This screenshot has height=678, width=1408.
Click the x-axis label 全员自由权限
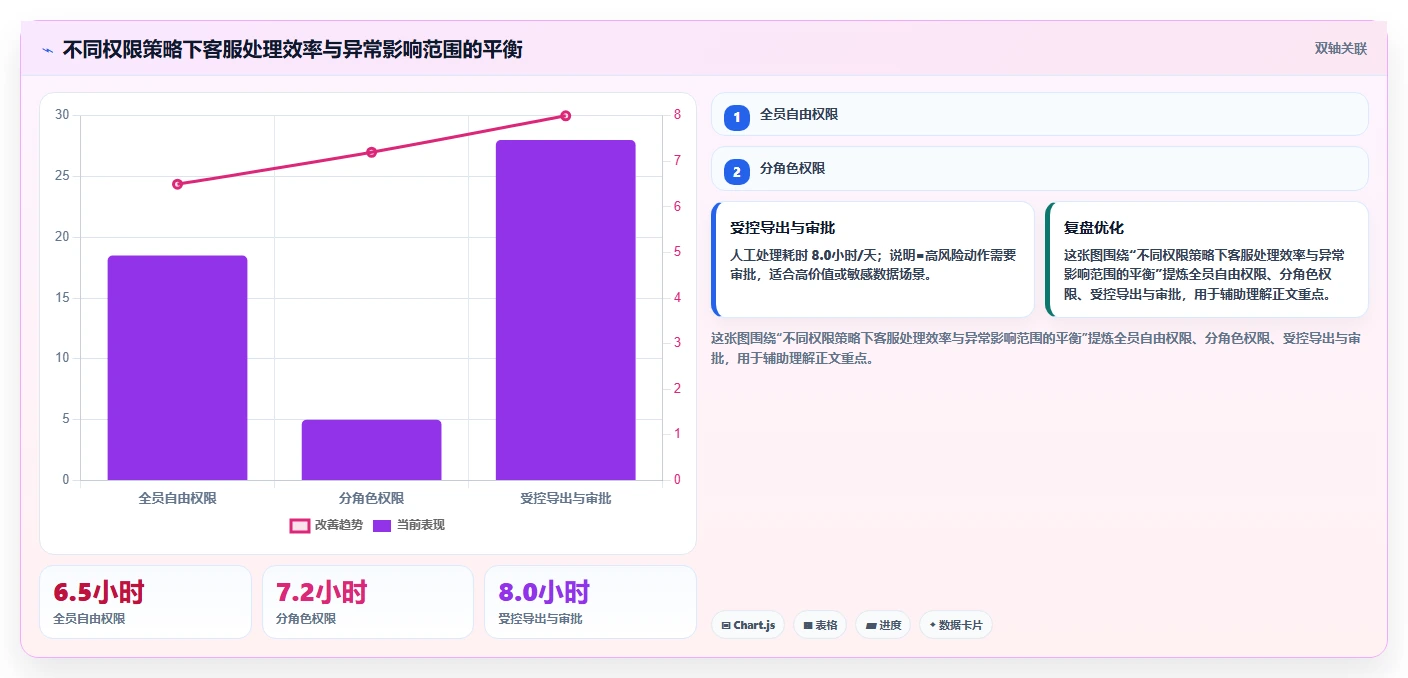177,498
